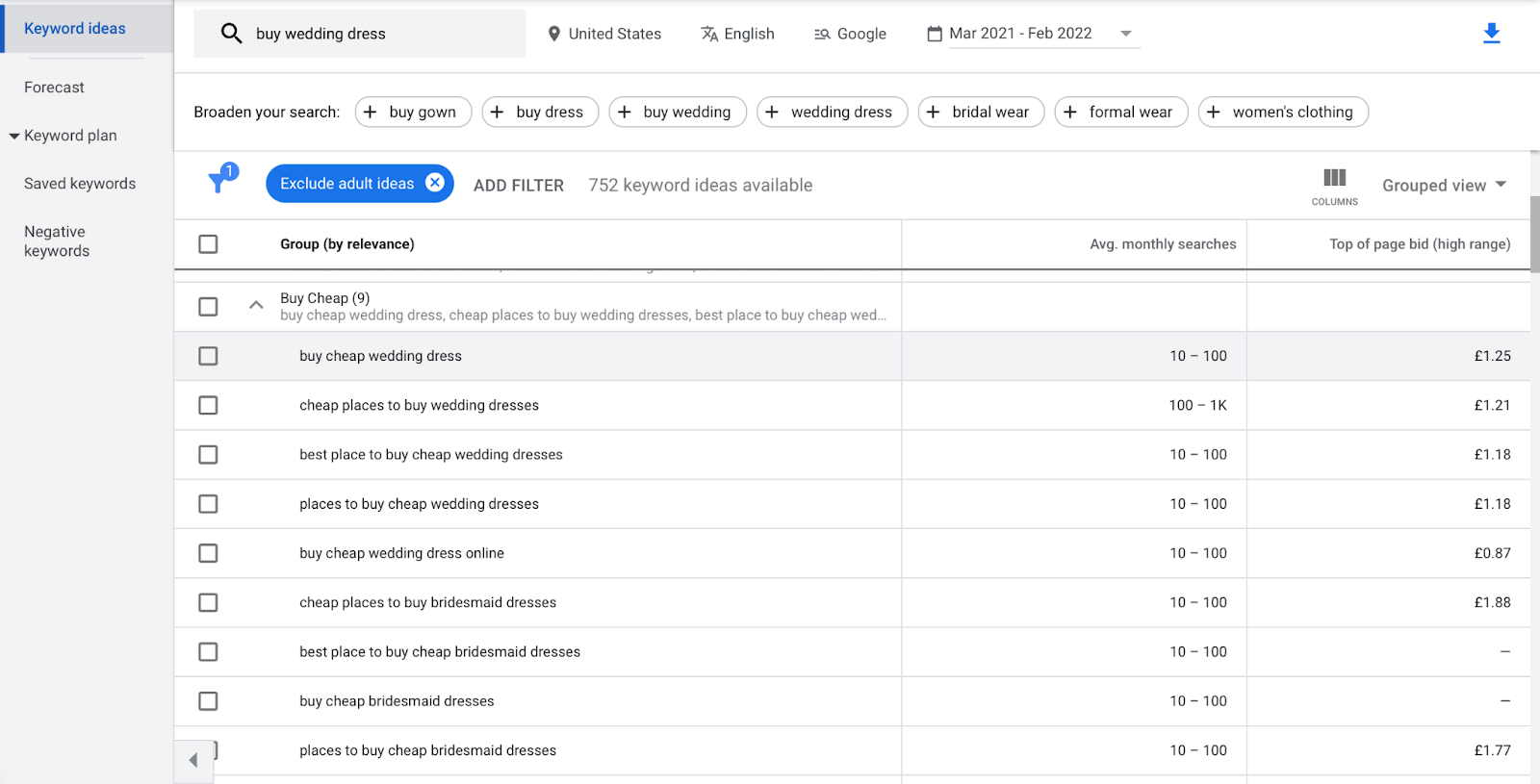Check 'cheap places to buy bridesmaid dresses' row

(x=208, y=602)
